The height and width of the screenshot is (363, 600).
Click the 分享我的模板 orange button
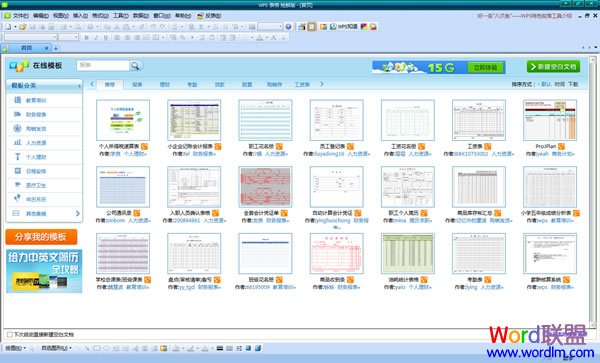pos(41,237)
